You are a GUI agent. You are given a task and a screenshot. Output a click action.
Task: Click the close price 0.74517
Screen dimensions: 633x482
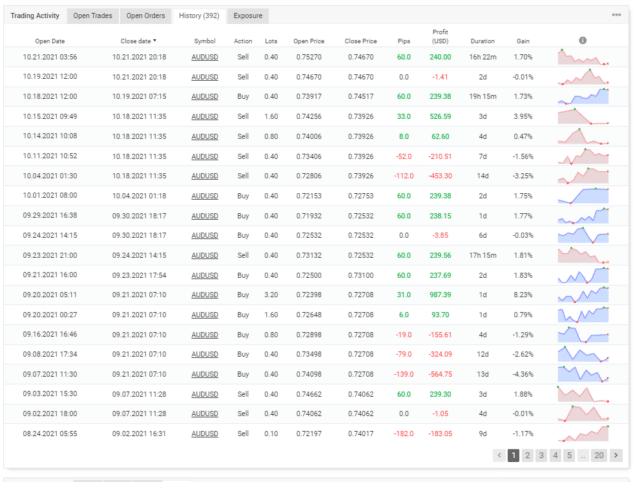point(361,97)
